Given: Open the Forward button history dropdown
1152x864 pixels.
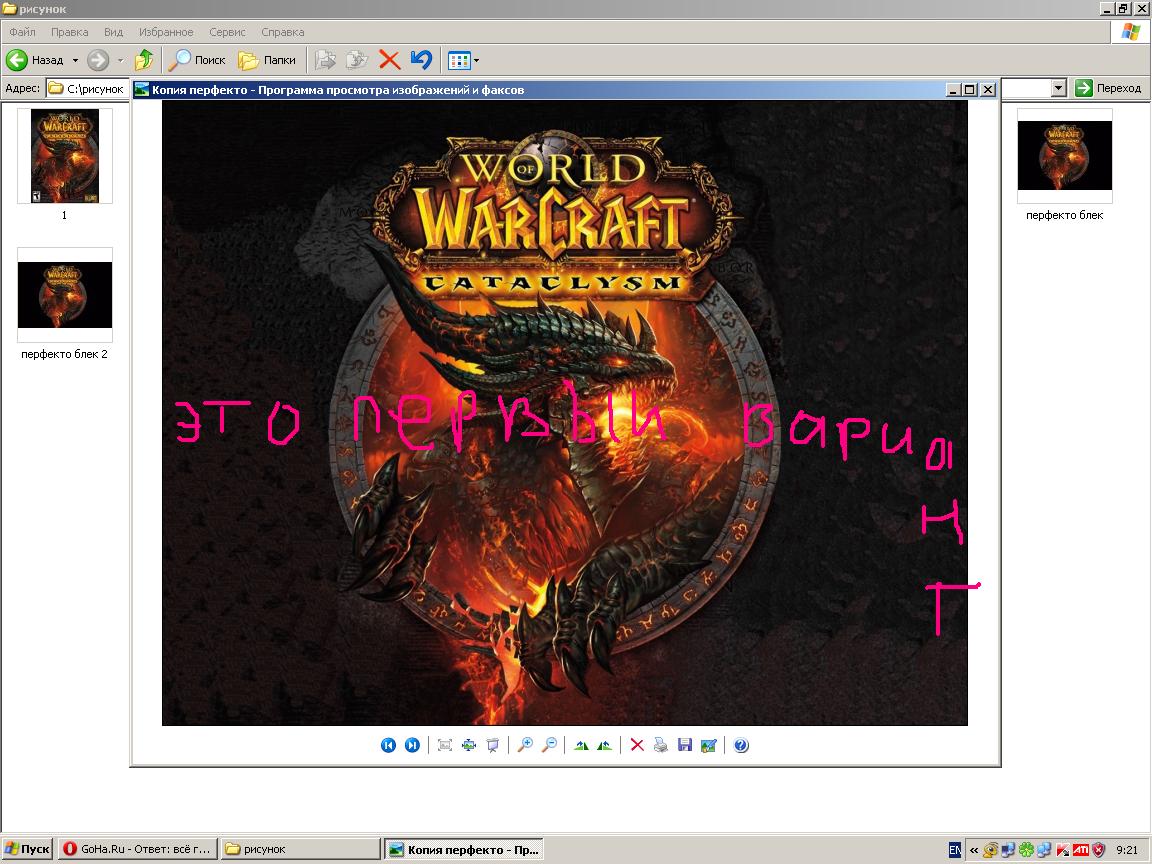Looking at the screenshot, I should tap(120, 60).
